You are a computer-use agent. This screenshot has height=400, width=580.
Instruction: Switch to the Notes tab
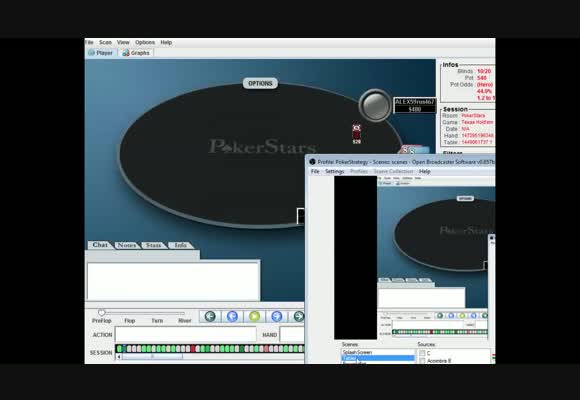tap(127, 245)
